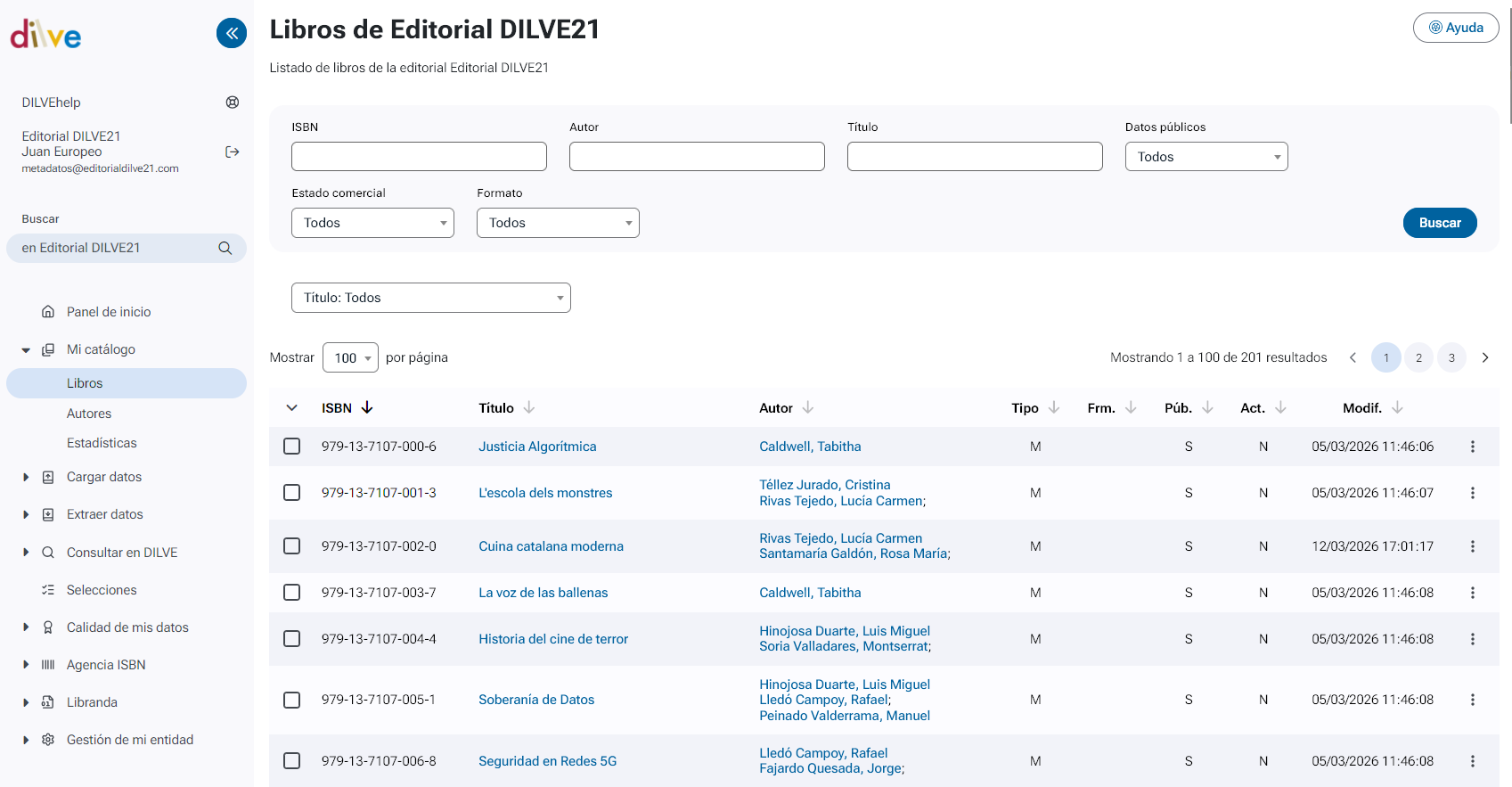The height and width of the screenshot is (787, 1512).
Task: Open author Peinado Valderrama, Manuel
Action: click(845, 716)
